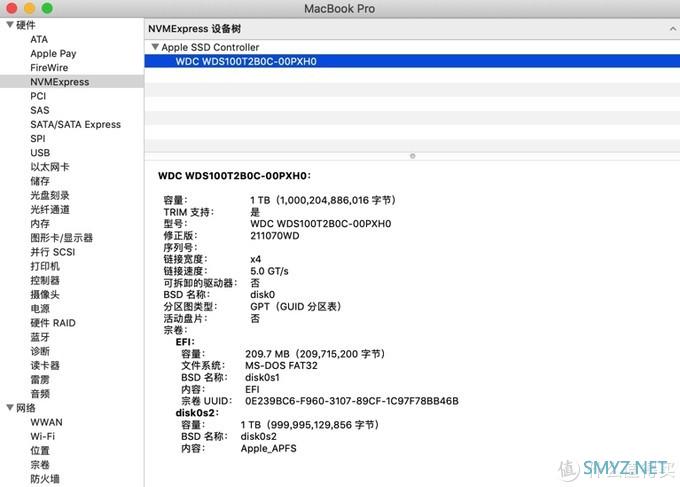Click the yellow minimize window button
The height and width of the screenshot is (487, 680).
pyautogui.click(x=29, y=7)
